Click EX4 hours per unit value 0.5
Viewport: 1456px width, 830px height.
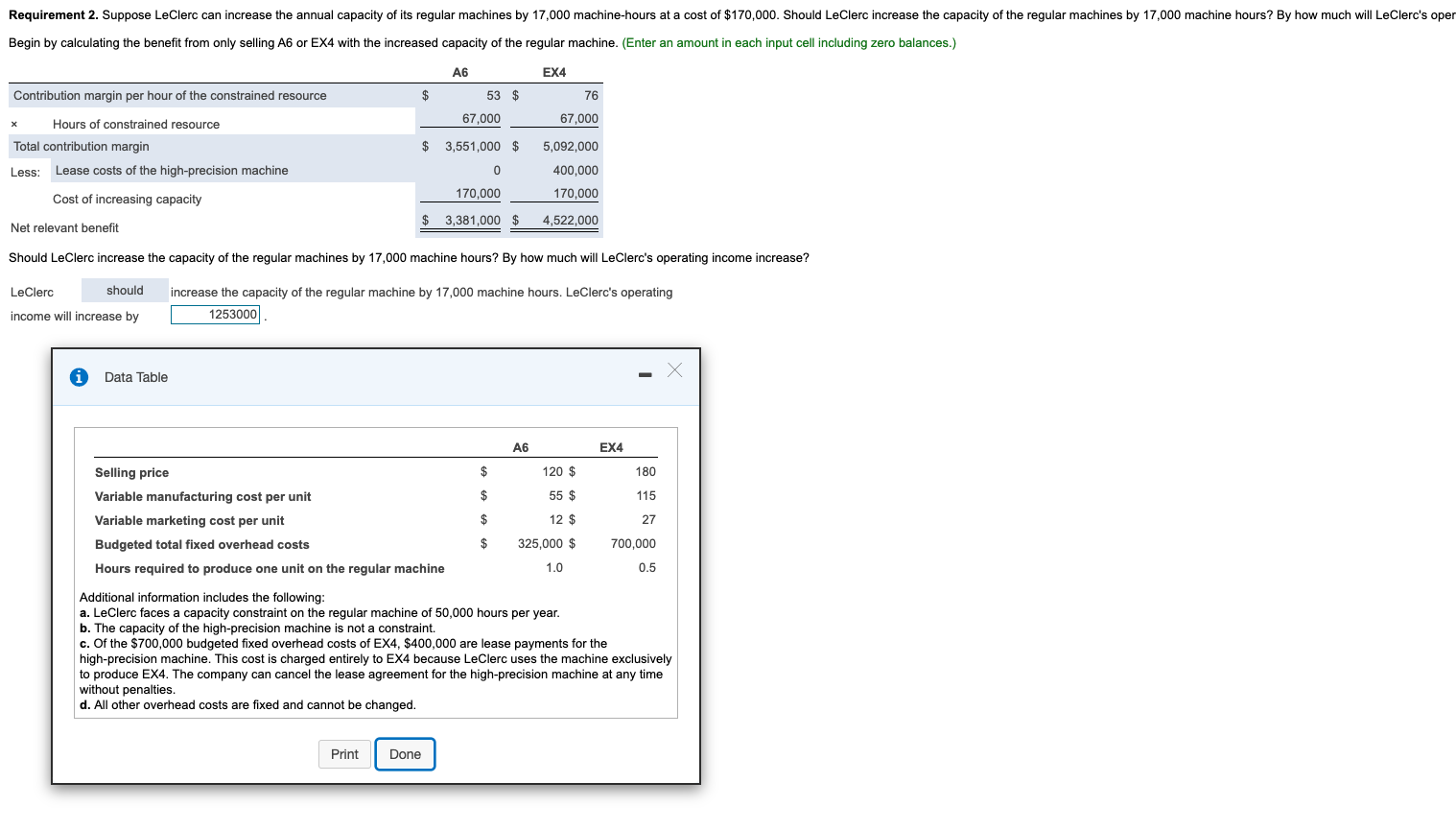coord(647,567)
